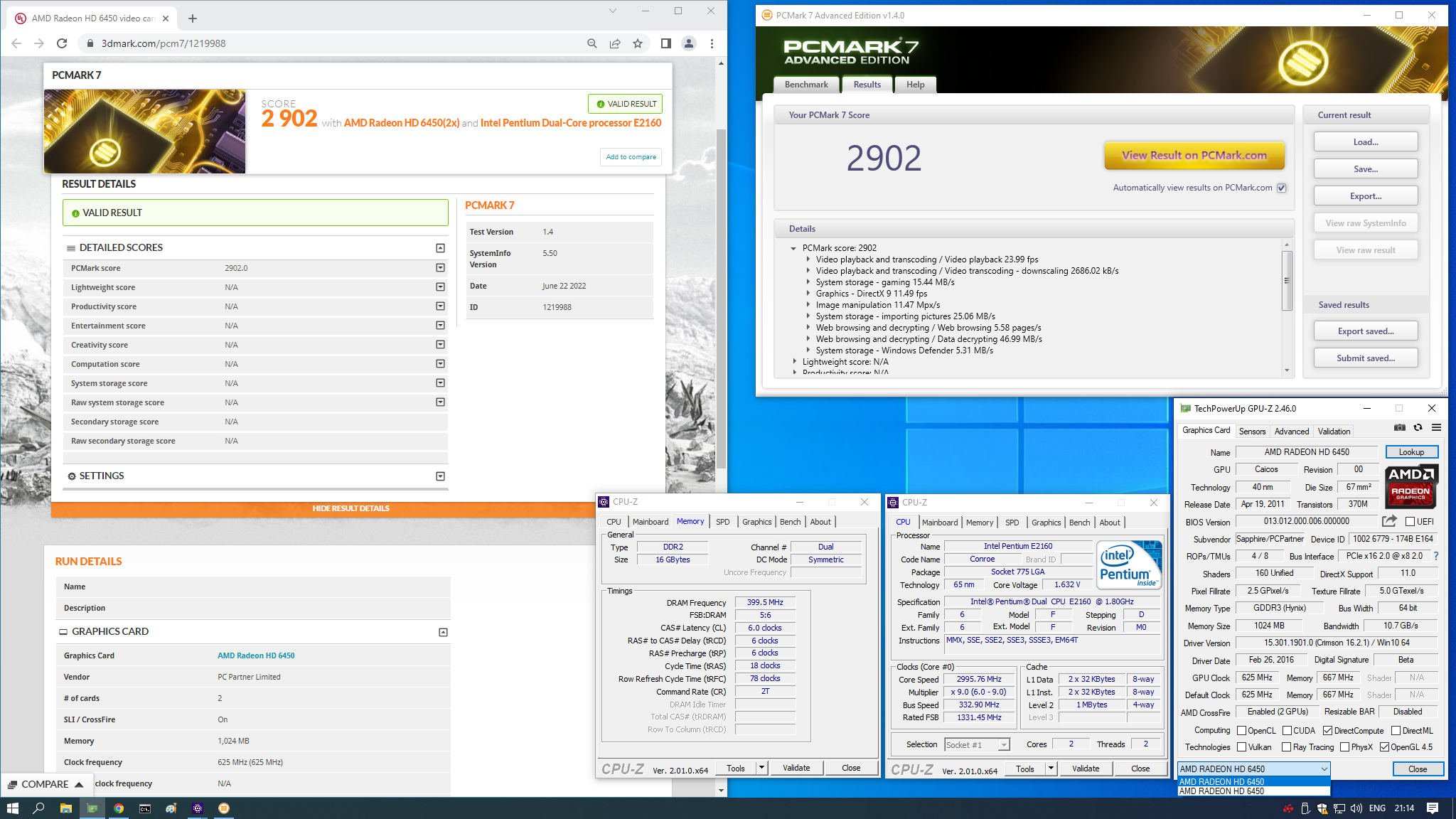Open a new Chrome tab with the plus icon

point(193,18)
